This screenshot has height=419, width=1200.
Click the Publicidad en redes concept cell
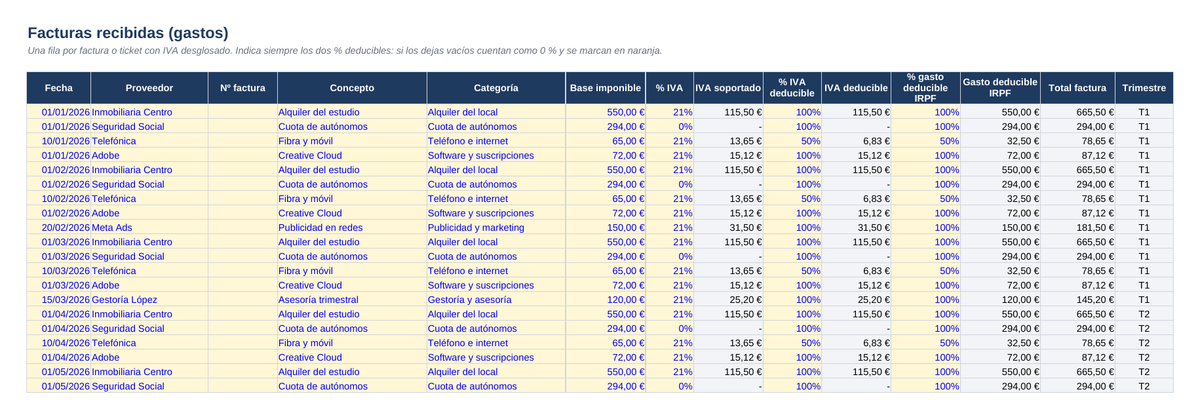pos(352,227)
